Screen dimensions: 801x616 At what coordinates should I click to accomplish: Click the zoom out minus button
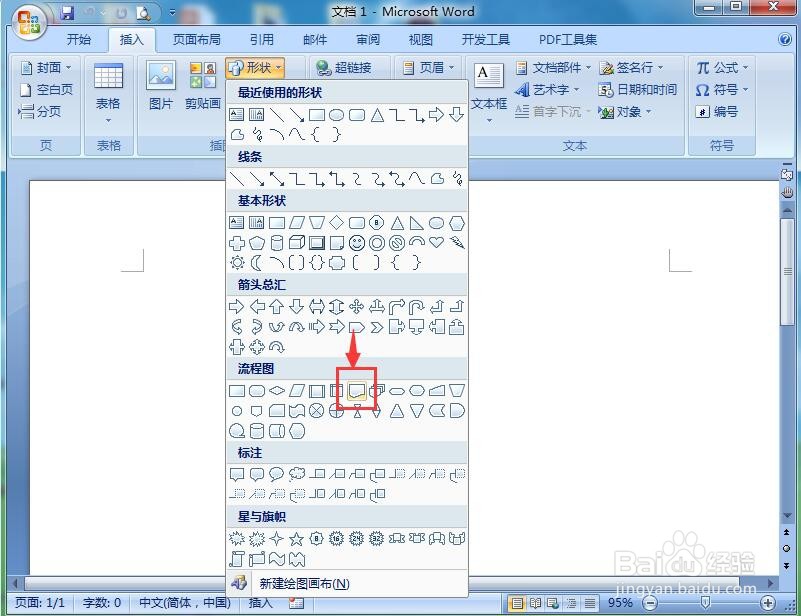pyautogui.click(x=650, y=603)
